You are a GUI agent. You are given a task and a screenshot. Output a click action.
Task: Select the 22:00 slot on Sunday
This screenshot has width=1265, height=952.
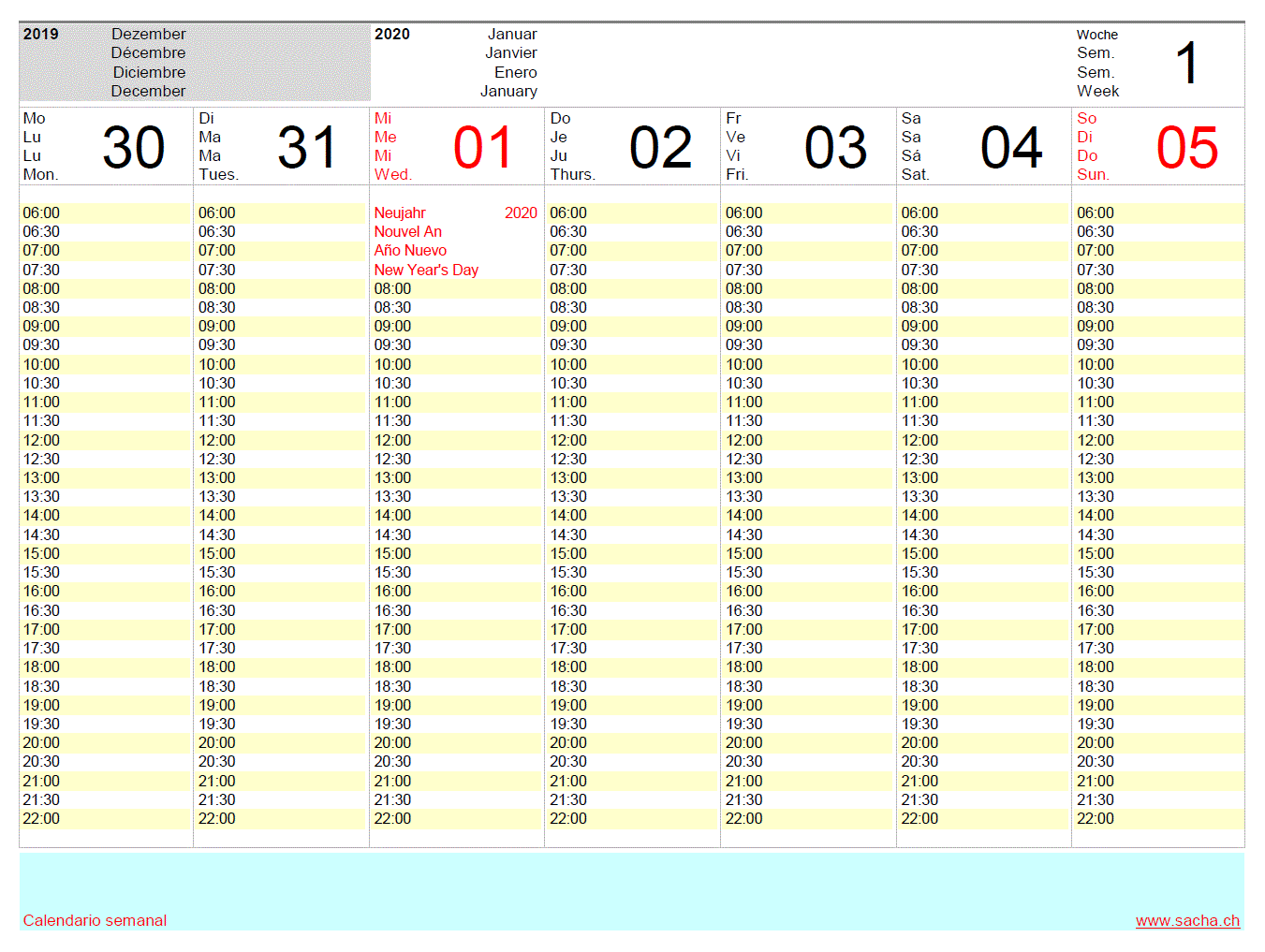coord(1158,819)
